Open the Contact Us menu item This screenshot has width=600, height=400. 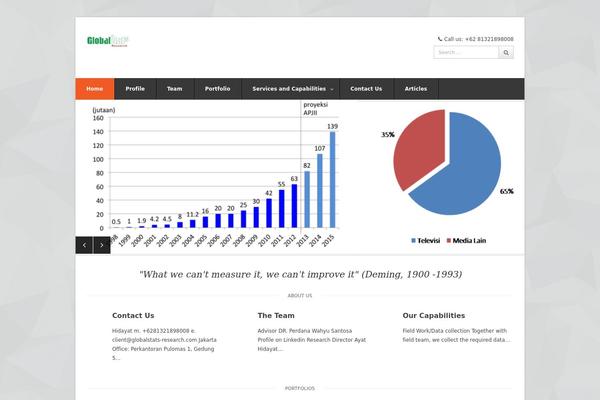[366, 89]
